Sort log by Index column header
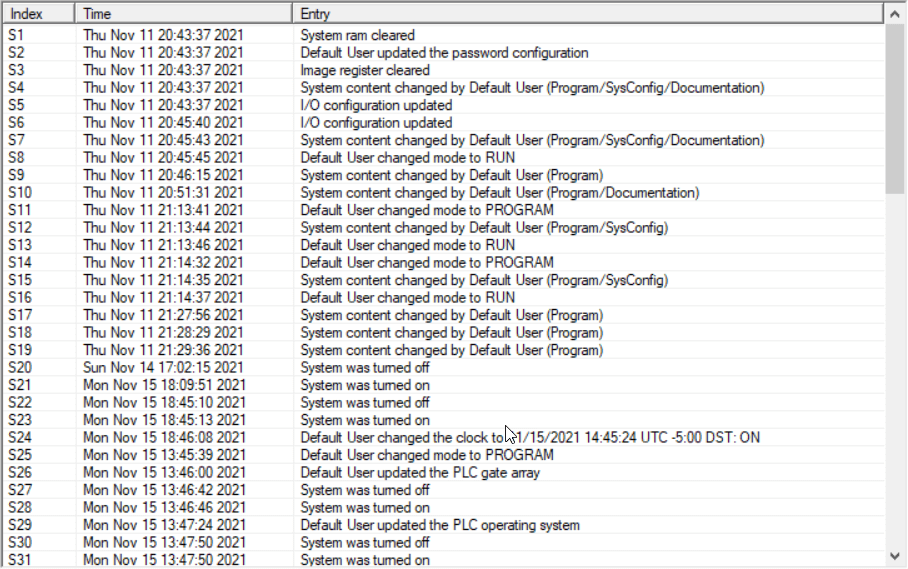This screenshot has height=569, width=908. point(38,14)
